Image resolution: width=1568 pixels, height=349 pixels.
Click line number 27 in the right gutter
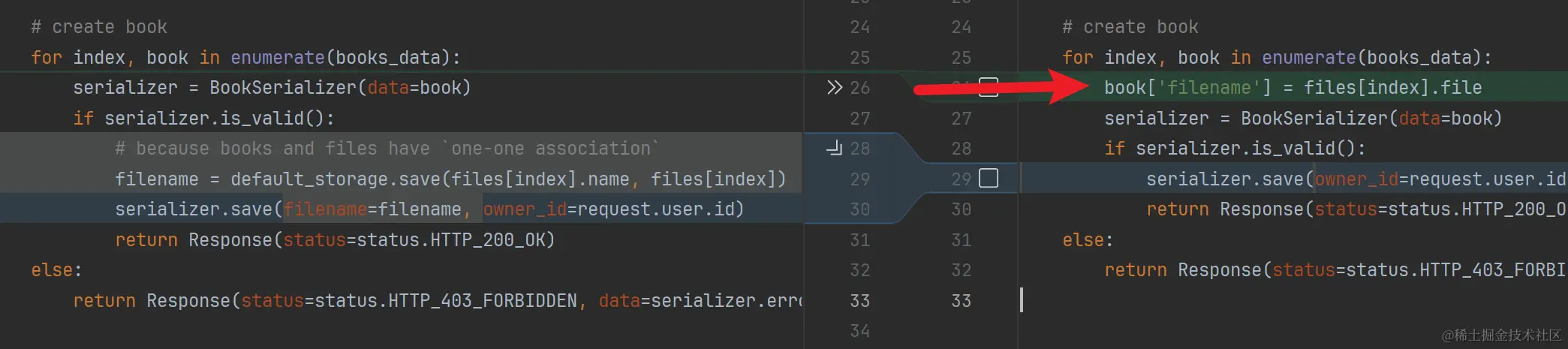tap(961, 119)
